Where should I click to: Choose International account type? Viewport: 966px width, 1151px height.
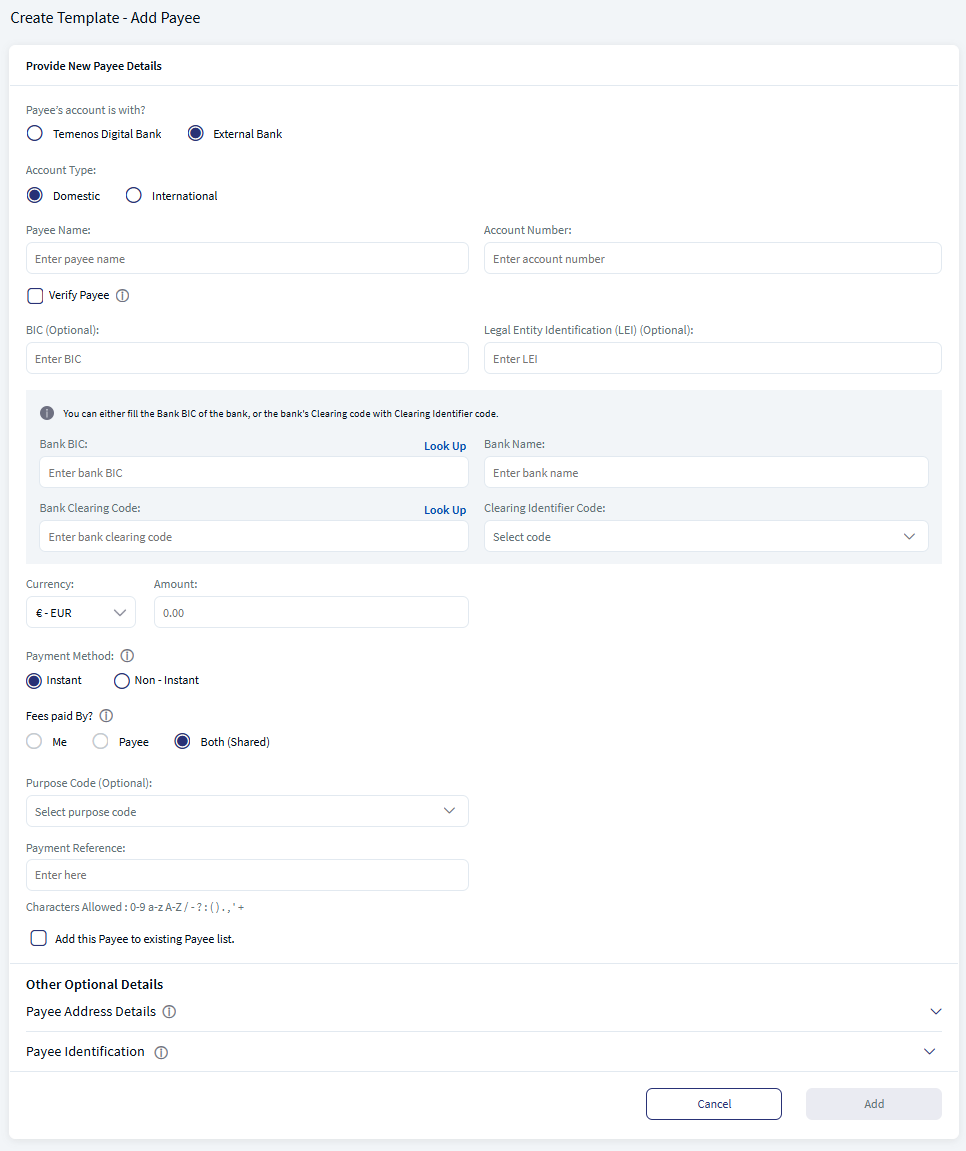point(134,195)
